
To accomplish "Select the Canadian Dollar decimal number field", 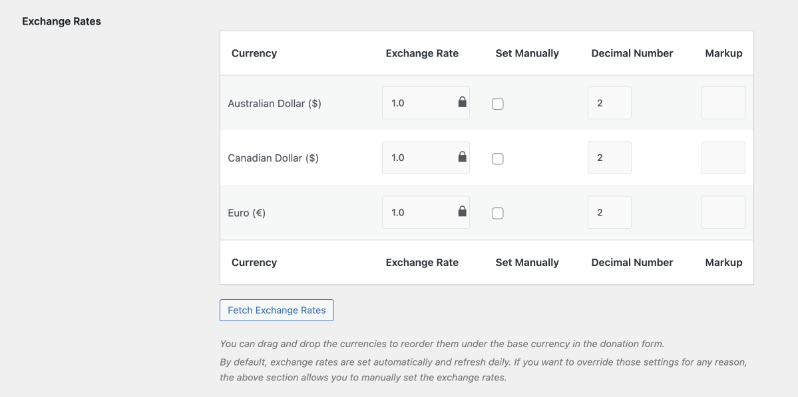I will (x=609, y=158).
